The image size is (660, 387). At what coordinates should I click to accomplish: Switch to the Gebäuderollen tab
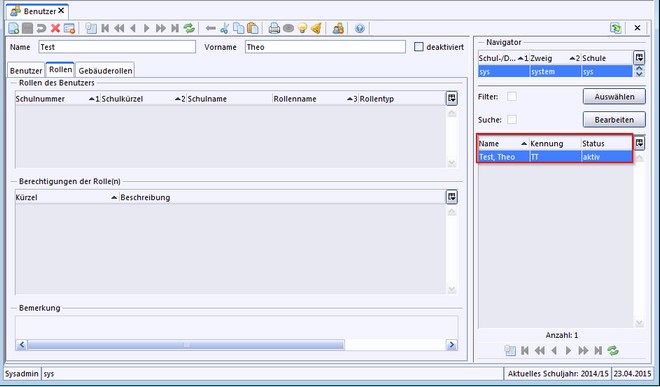pos(105,70)
